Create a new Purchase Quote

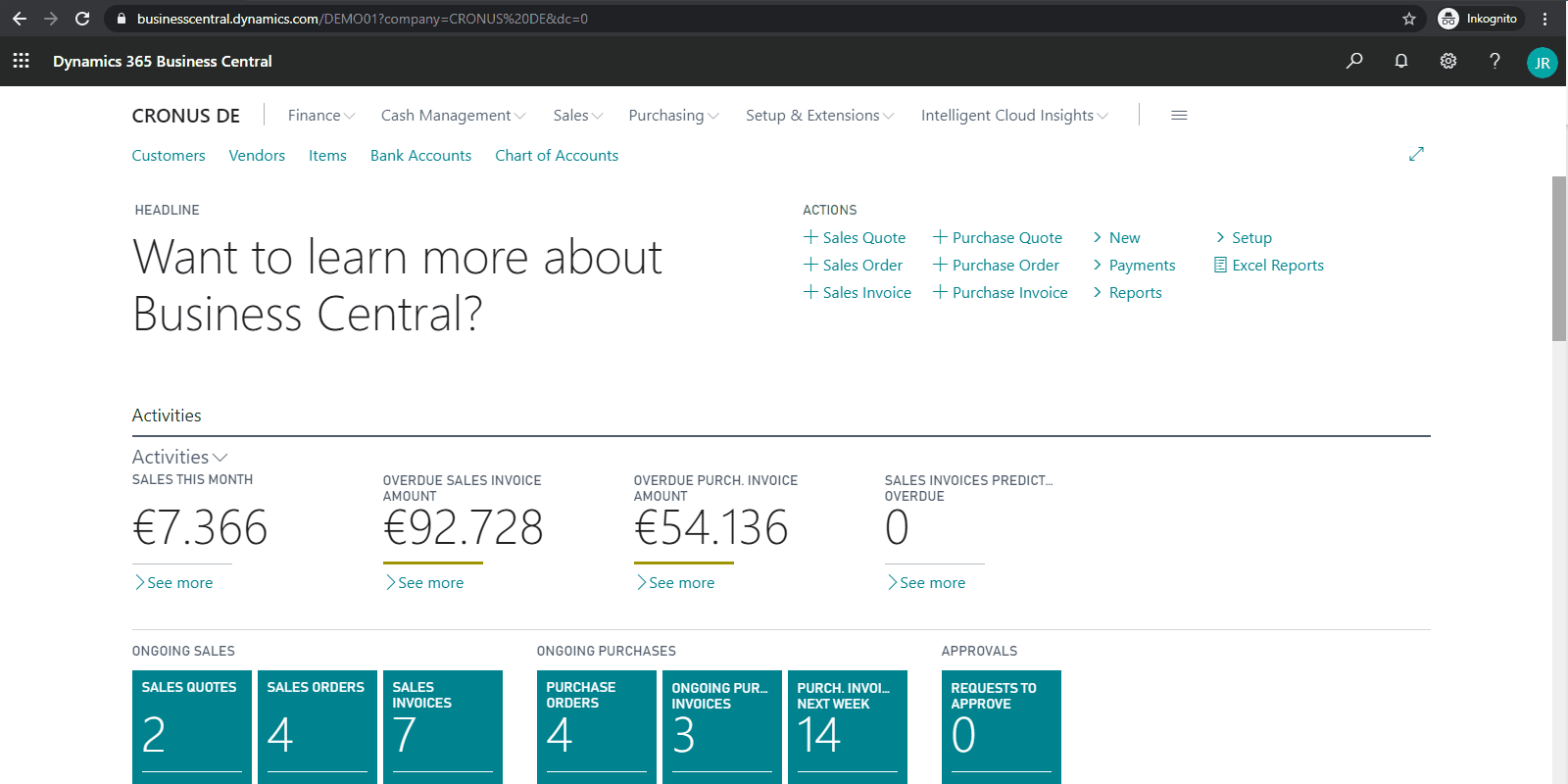998,237
